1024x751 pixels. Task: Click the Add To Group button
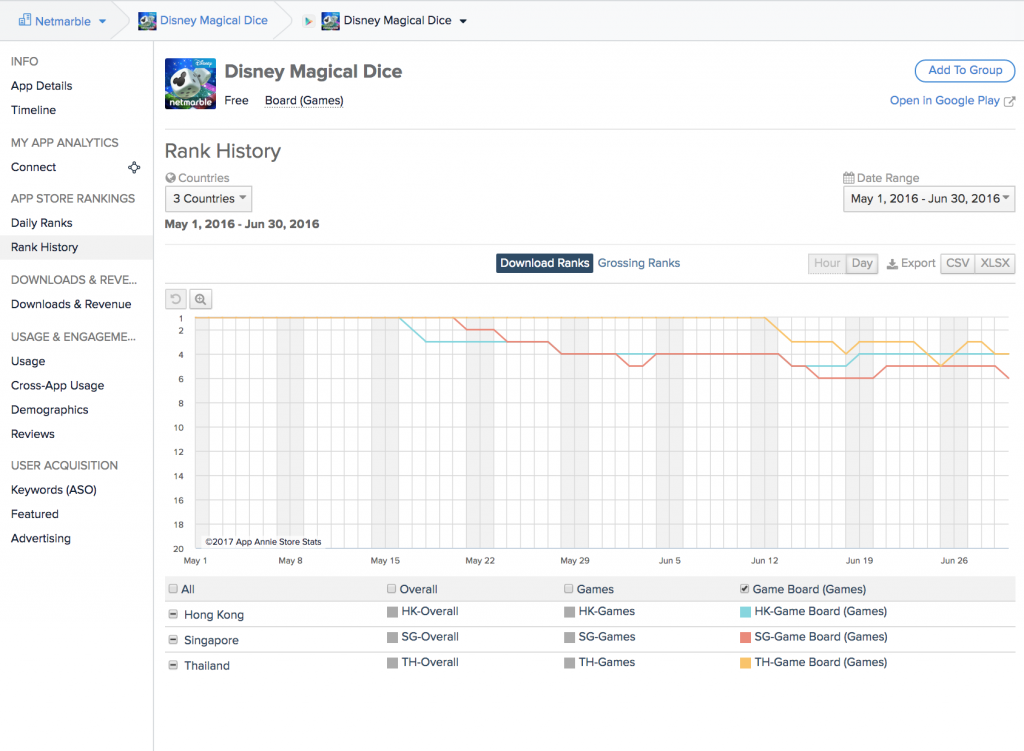pos(965,71)
